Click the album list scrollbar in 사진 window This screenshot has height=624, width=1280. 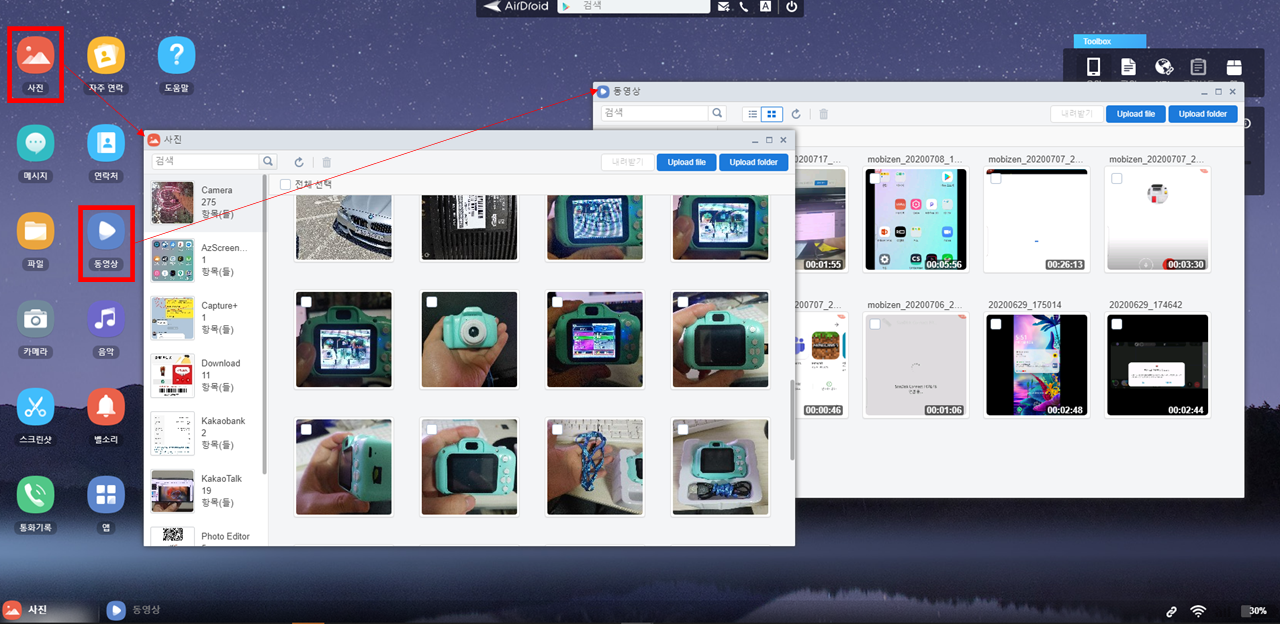coord(265,325)
